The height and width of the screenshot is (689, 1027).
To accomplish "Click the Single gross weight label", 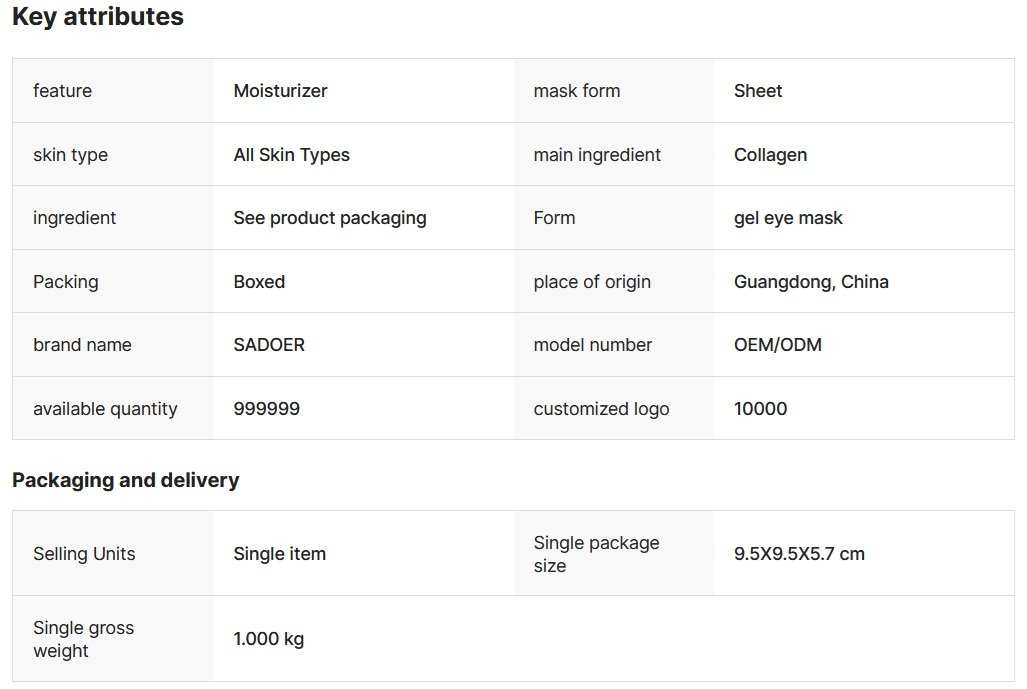I will point(83,639).
